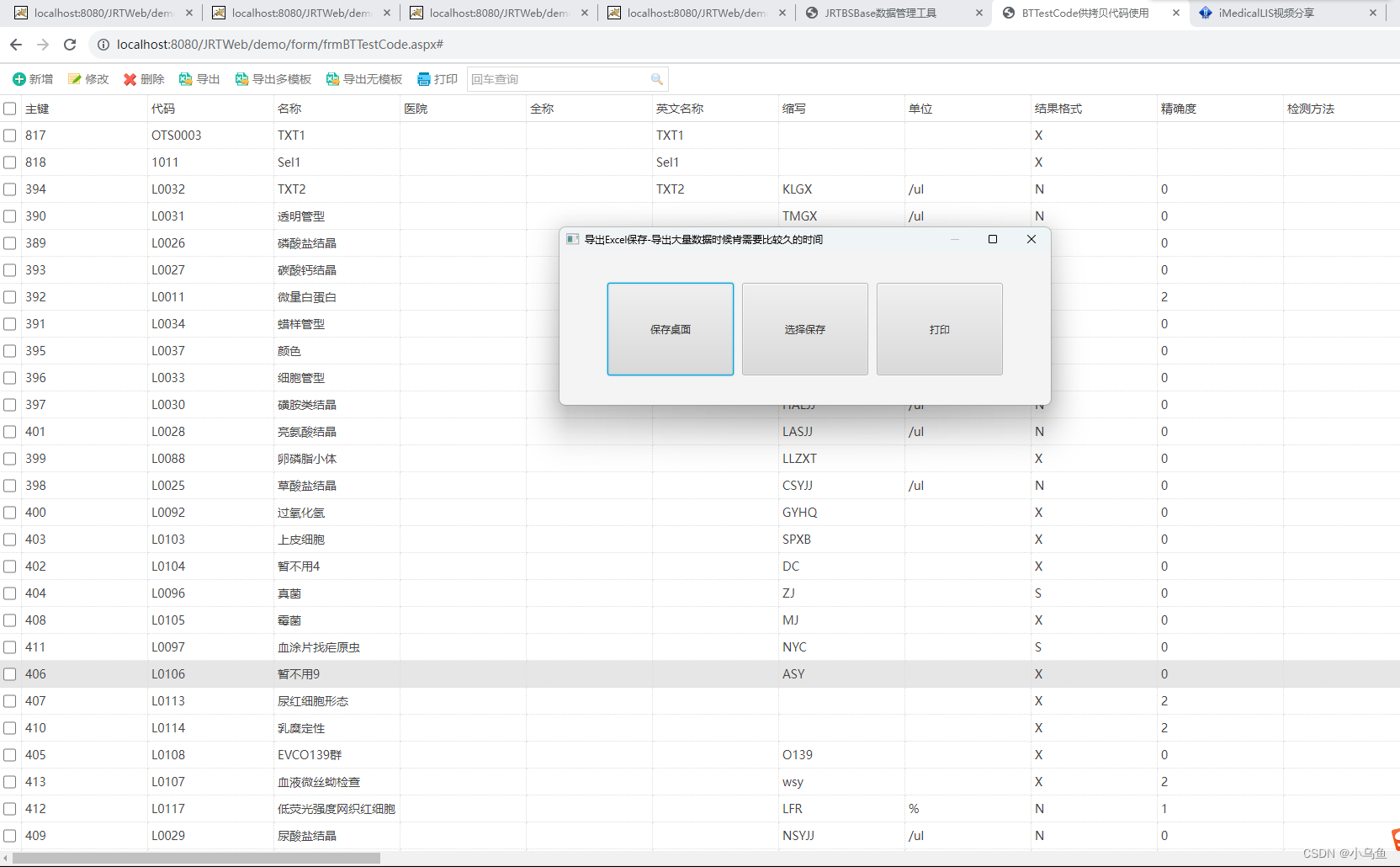Click the 打印 printer icon in toolbar

tap(424, 79)
